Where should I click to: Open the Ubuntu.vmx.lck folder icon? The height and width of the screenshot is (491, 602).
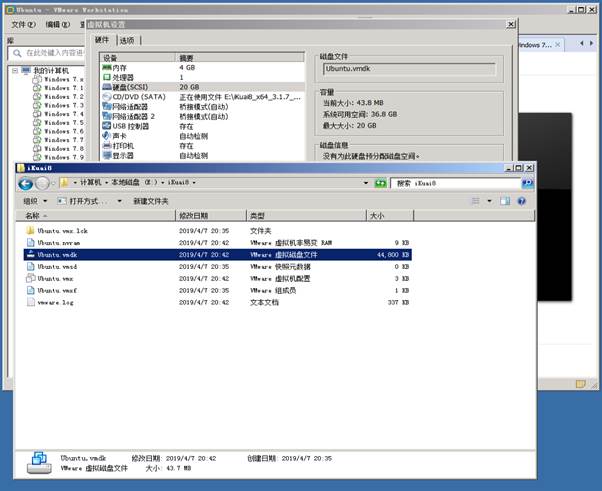(x=30, y=230)
